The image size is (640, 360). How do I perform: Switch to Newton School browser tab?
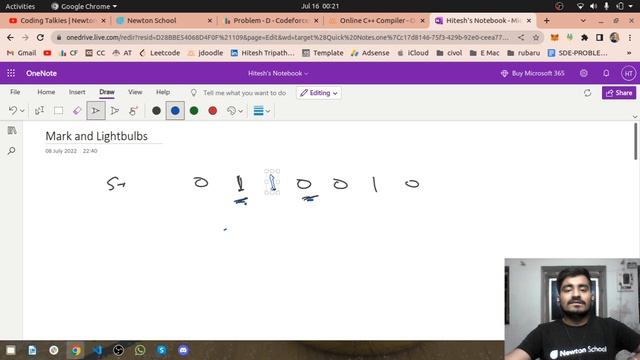click(x=163, y=20)
